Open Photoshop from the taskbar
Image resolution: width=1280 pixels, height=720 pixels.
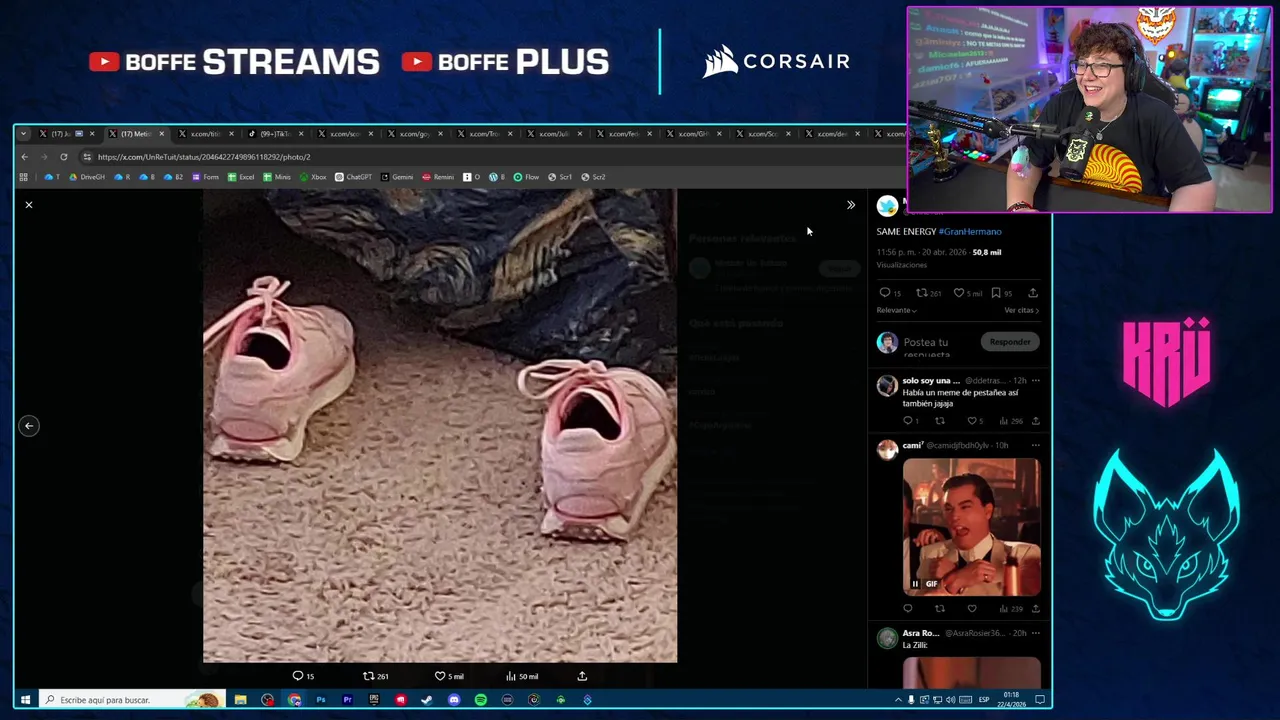tap(321, 700)
